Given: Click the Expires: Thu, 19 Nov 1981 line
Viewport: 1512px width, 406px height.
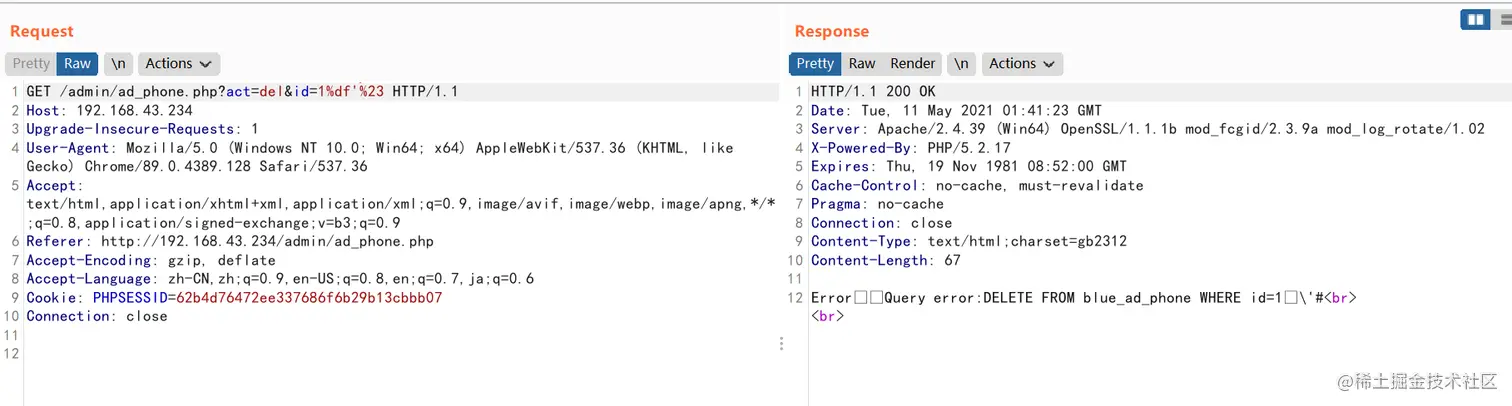Looking at the screenshot, I should [969, 166].
